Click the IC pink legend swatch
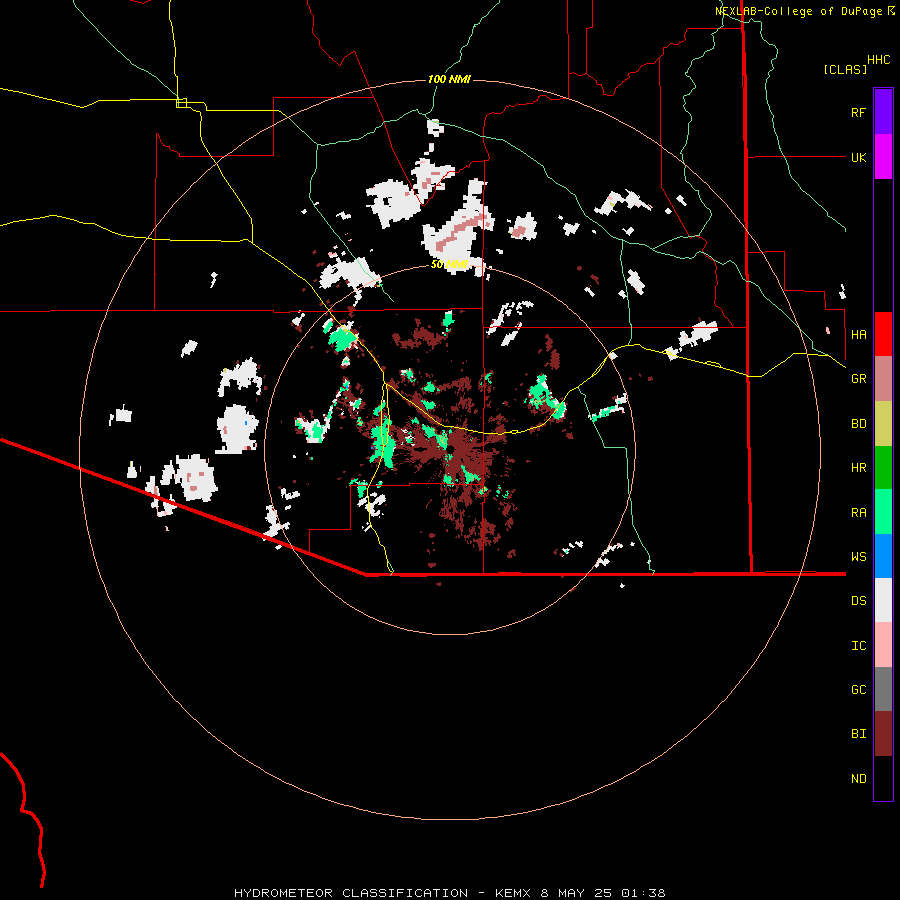Image resolution: width=900 pixels, height=900 pixels. coord(883,645)
